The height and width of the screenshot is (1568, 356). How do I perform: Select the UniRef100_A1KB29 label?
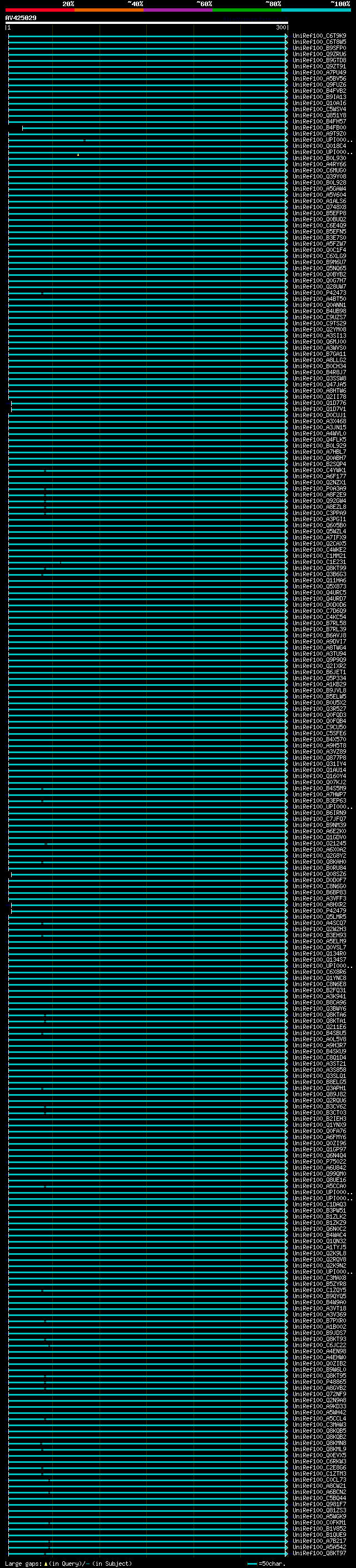pyautogui.click(x=319, y=684)
